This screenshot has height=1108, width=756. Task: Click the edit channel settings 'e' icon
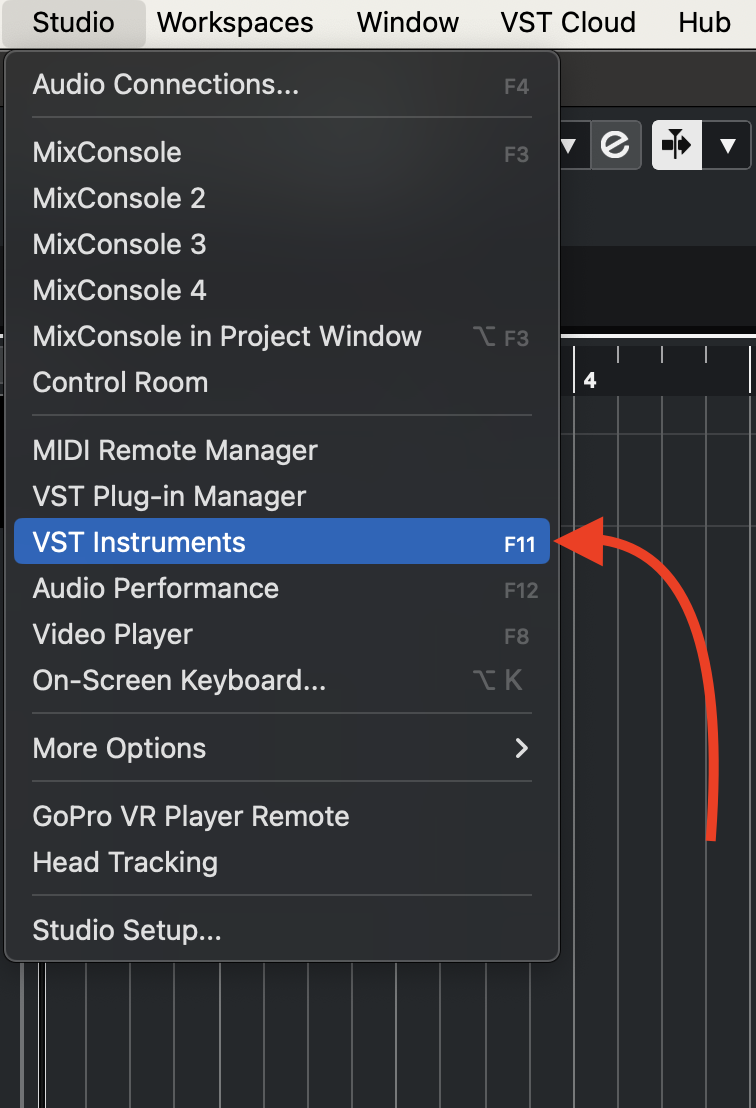click(614, 146)
